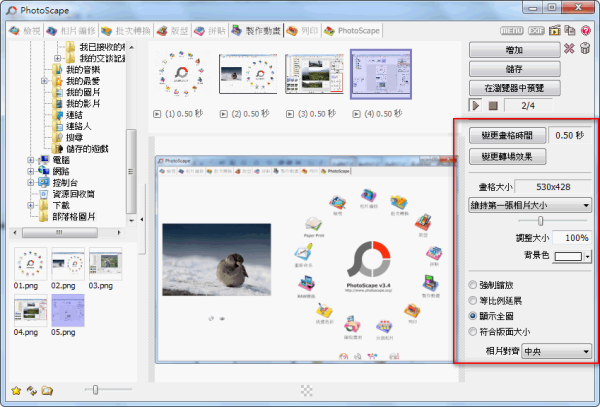
Task: Select the 強制縮放 radio option
Action: 473,285
